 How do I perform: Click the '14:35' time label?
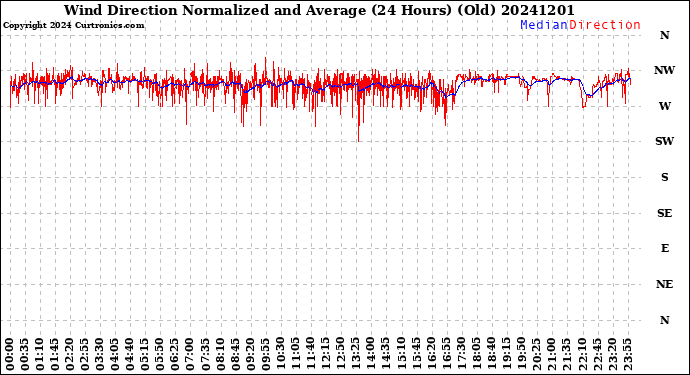coord(386,354)
